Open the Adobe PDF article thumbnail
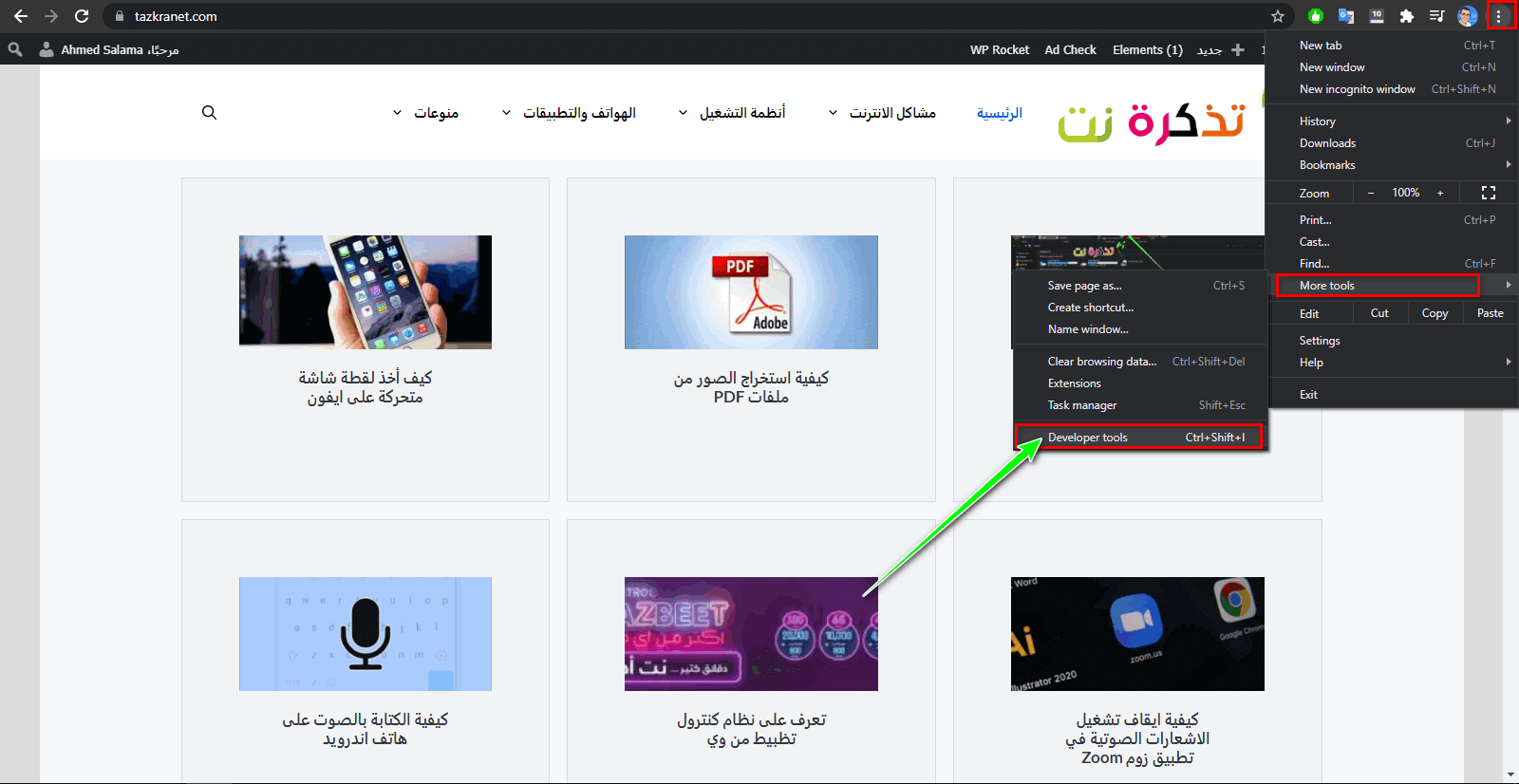Image resolution: width=1519 pixels, height=784 pixels. point(751,292)
